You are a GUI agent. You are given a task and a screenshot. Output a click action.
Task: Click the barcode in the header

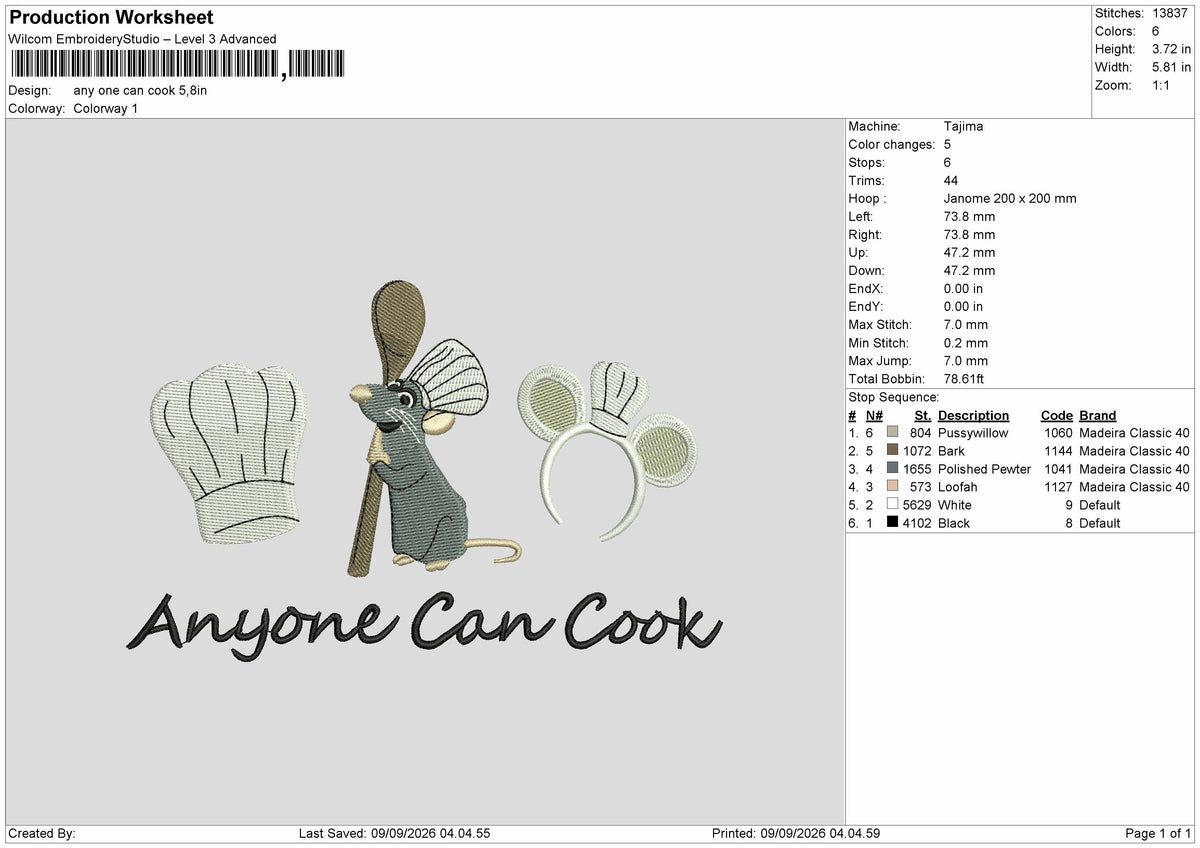click(177, 66)
